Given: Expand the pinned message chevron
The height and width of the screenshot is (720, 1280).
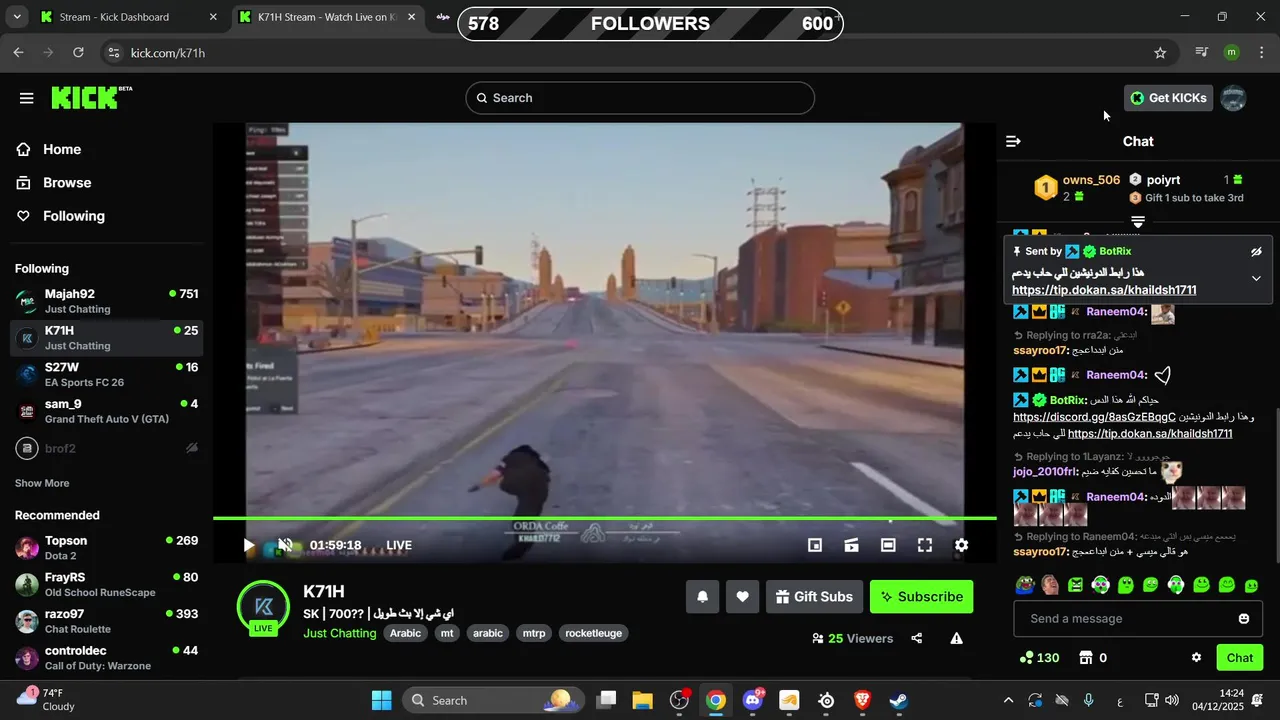Looking at the screenshot, I should click(x=1256, y=278).
